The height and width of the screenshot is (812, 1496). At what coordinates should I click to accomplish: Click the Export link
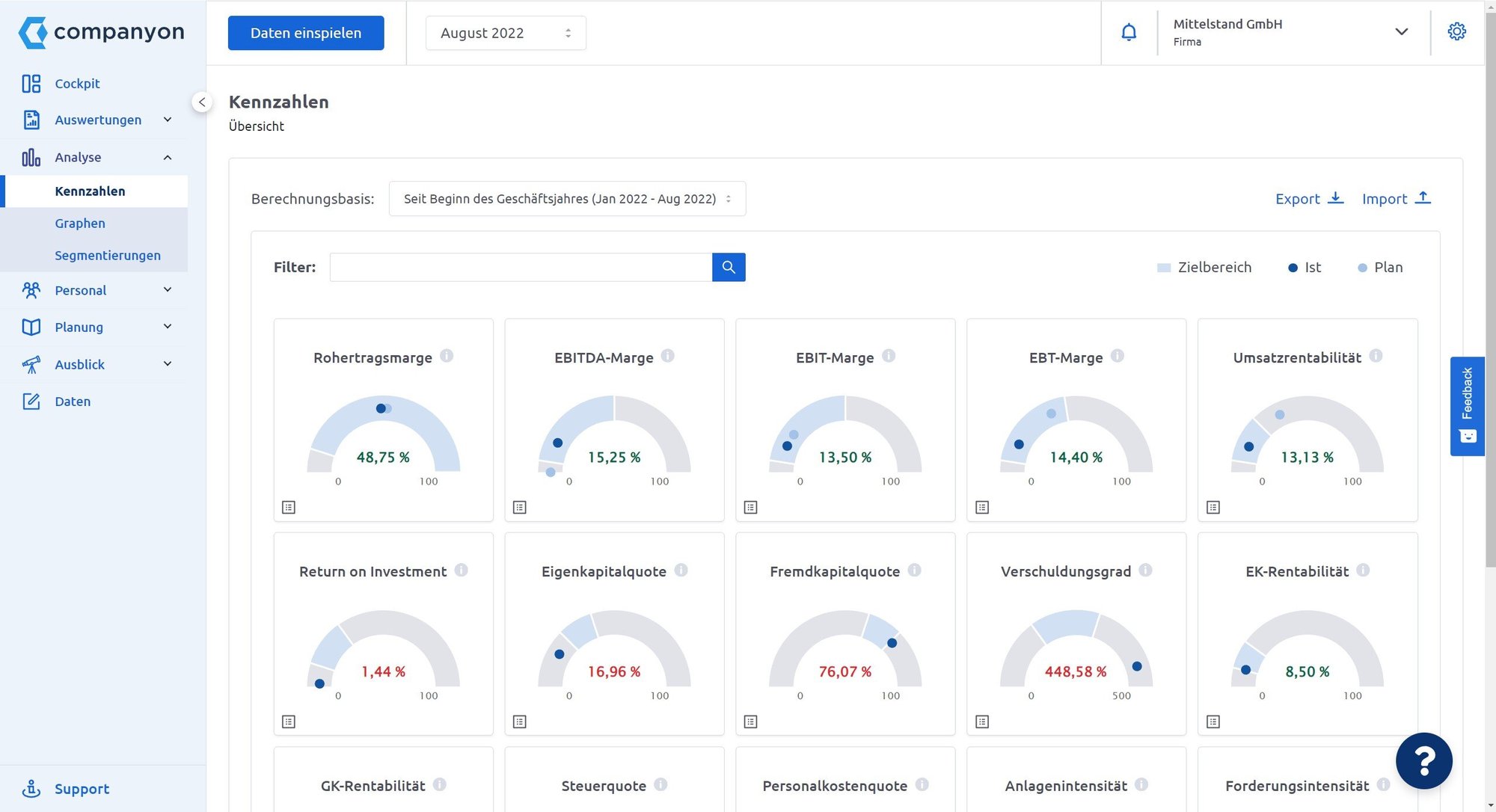(x=1310, y=198)
